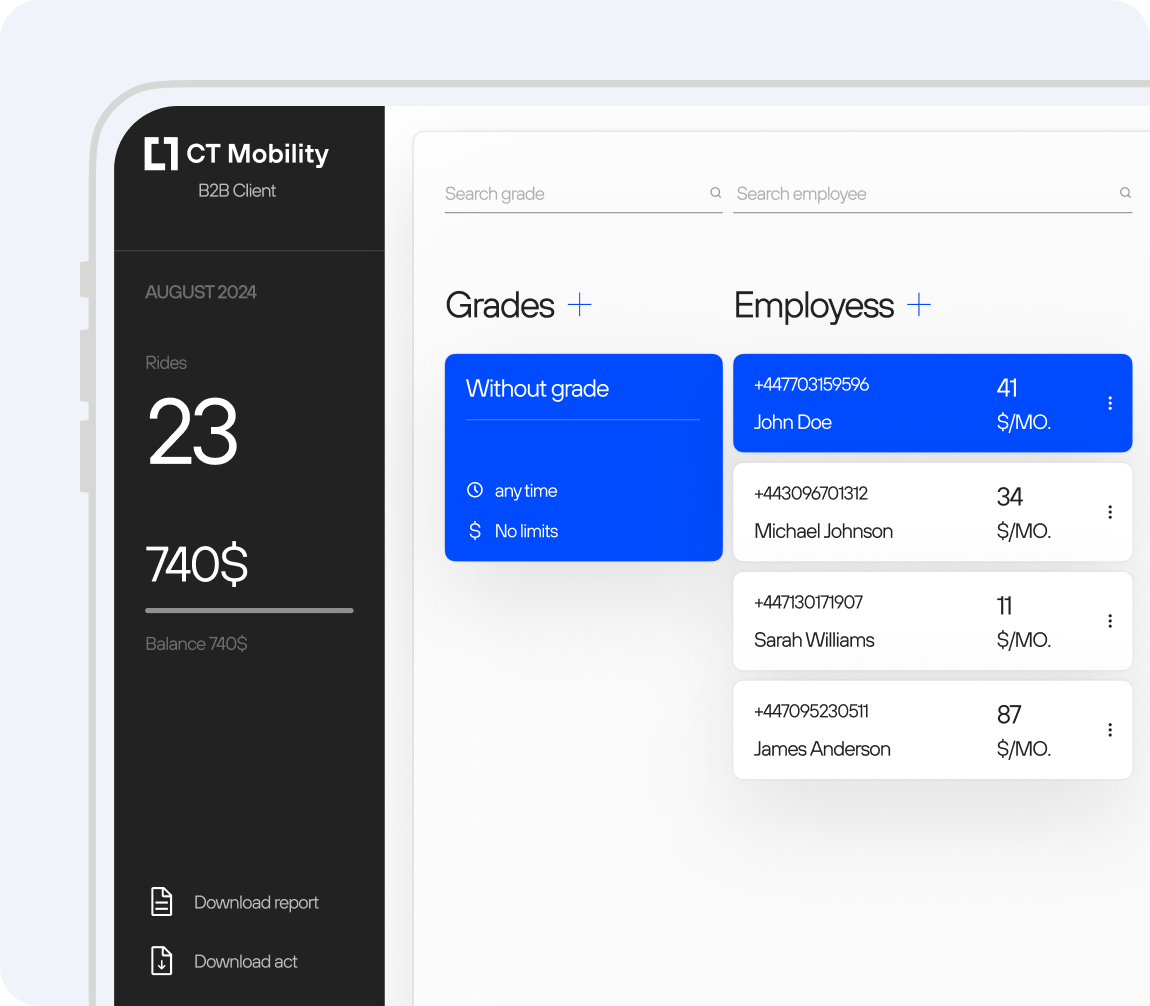Click the Download act file icon

pos(161,961)
